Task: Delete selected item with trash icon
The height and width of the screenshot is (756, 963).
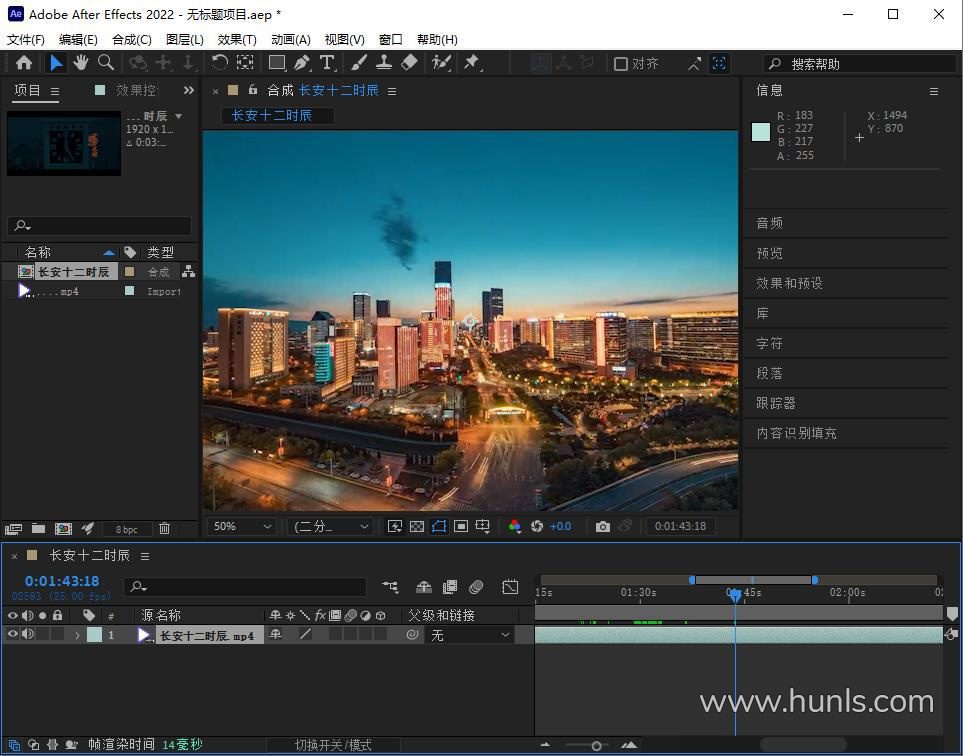Action: point(165,529)
